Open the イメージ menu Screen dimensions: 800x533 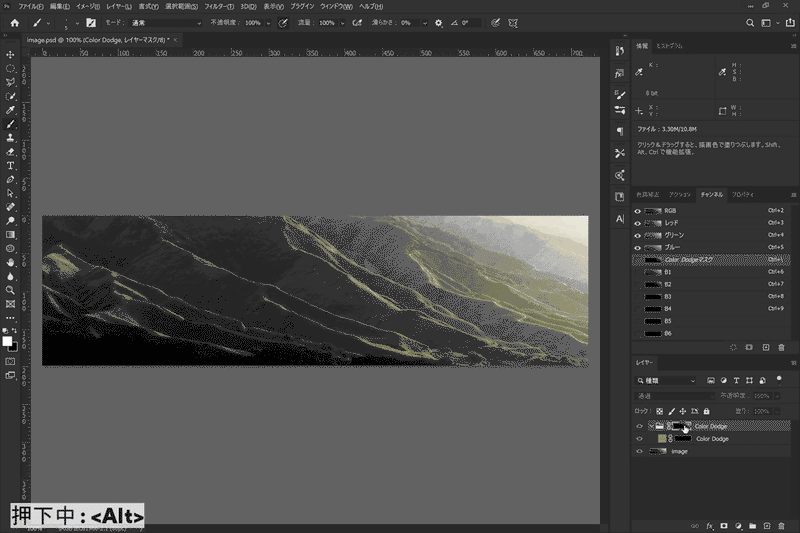pyautogui.click(x=88, y=7)
